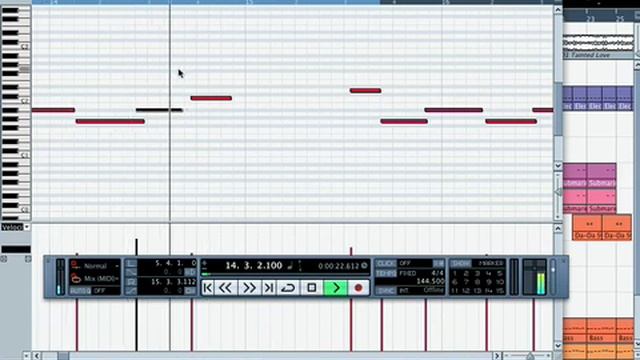Screen dimensions: 640x360
Task: Click the FIXED tempo mode label
Action: pos(407,273)
